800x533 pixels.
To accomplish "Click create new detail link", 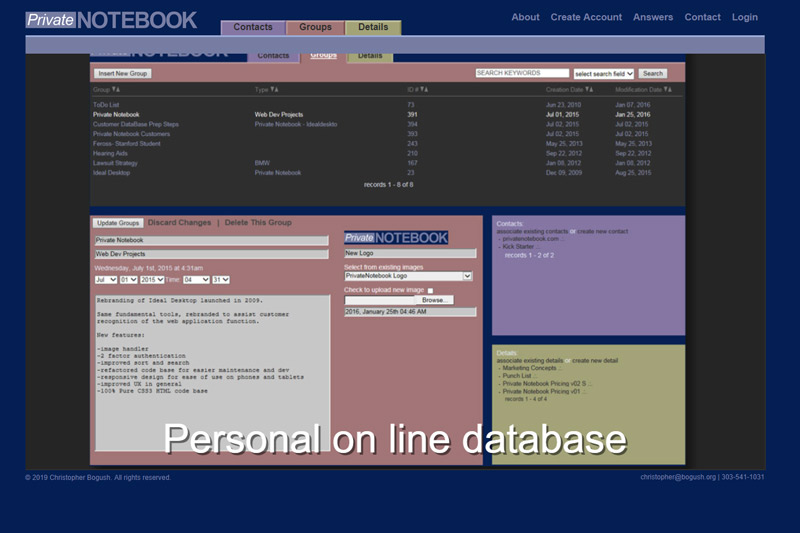I will (595, 361).
